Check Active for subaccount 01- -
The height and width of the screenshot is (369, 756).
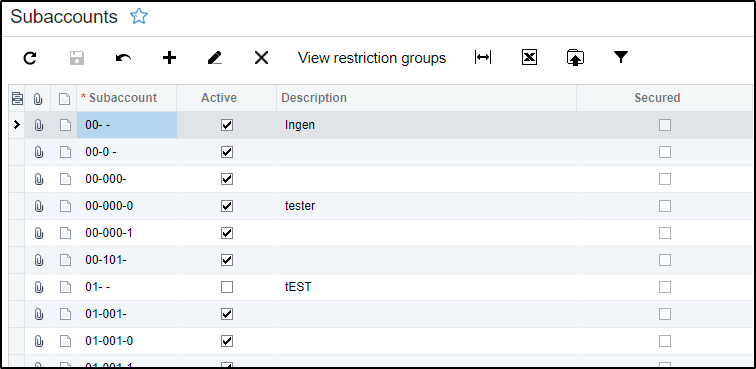coord(227,287)
